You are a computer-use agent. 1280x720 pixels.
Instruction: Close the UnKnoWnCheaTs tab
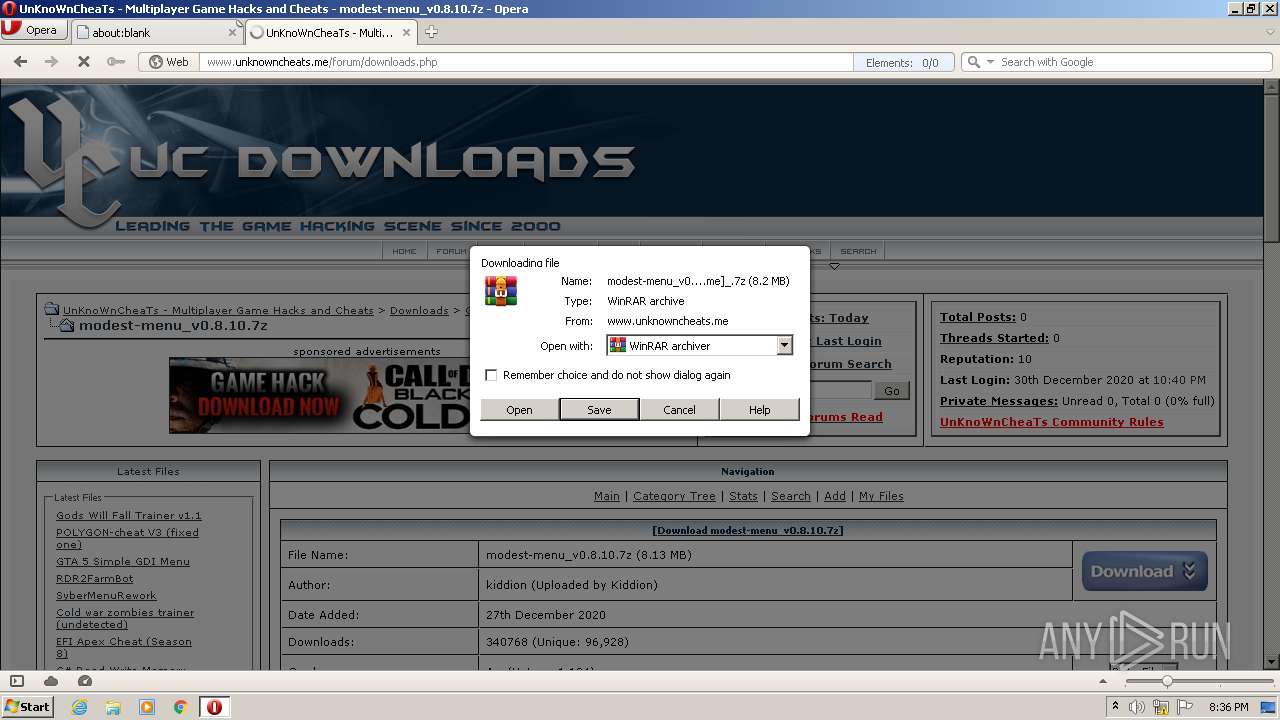coord(405,32)
